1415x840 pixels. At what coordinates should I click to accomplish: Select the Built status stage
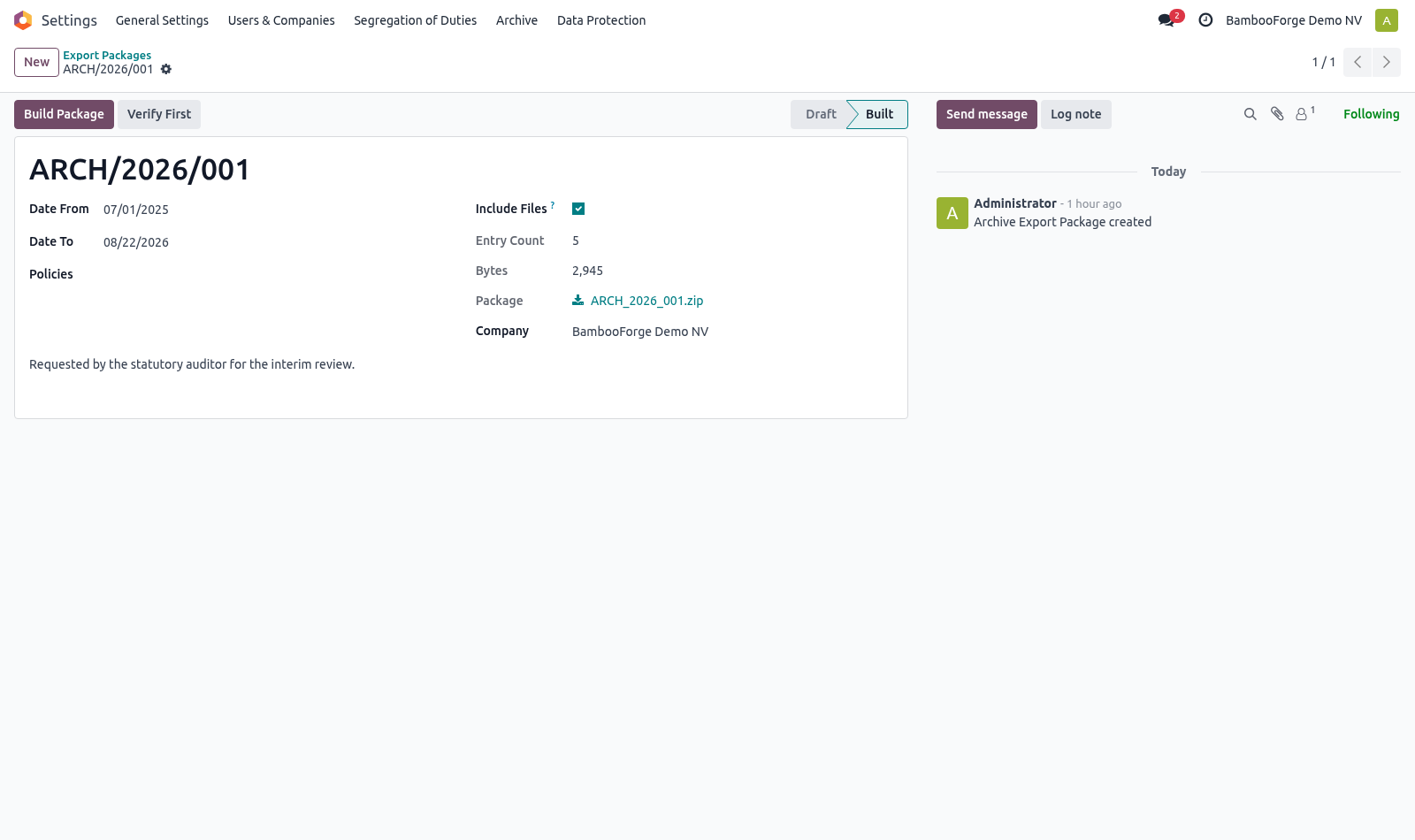(878, 114)
